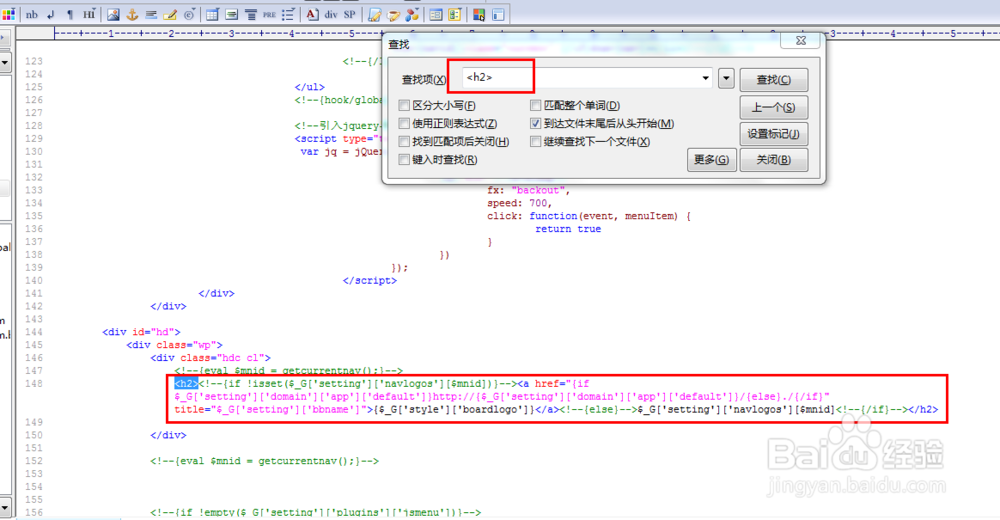Screen dimensions: 1000x520
Task: Click the coffee cup script icon
Action: [x=393, y=14]
